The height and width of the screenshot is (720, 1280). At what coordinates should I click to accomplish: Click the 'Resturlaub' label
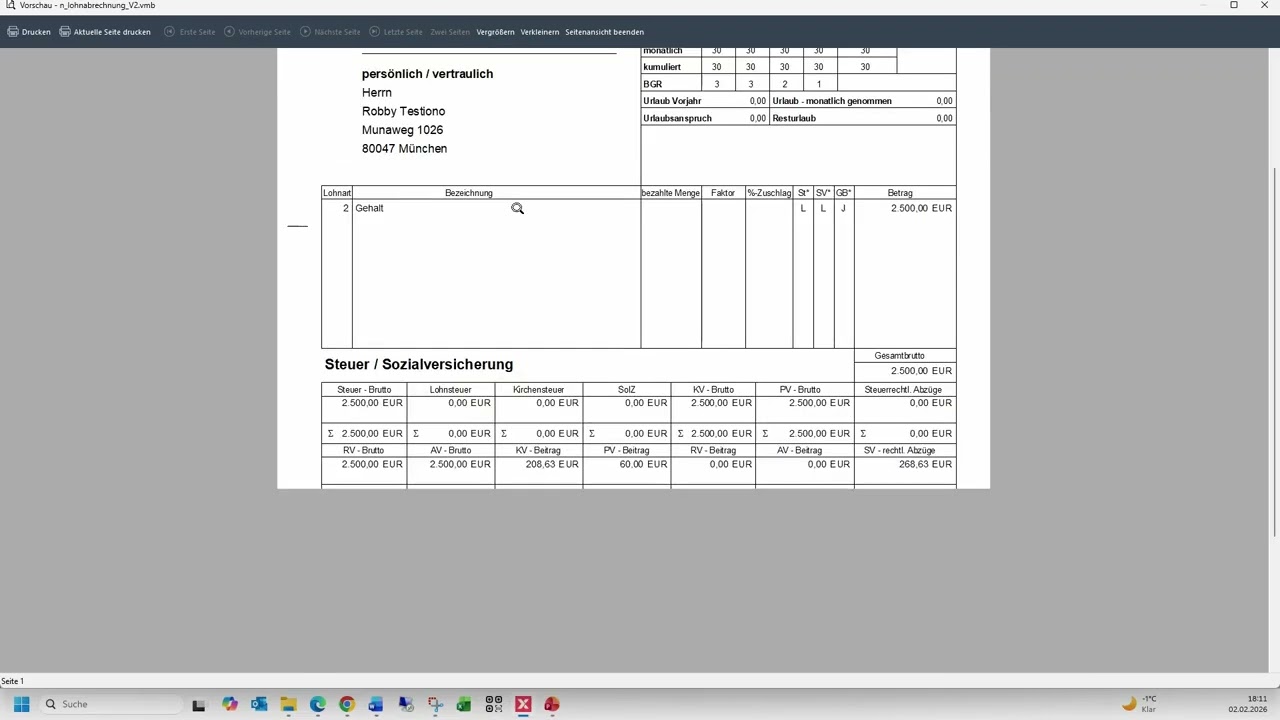794,118
